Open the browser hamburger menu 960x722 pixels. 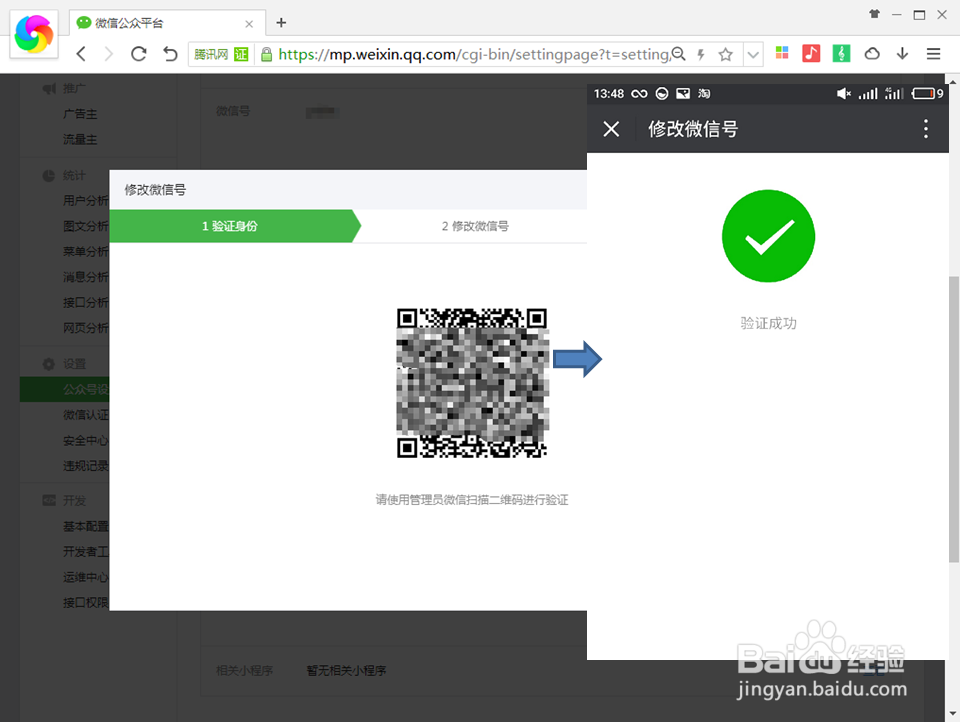click(933, 54)
